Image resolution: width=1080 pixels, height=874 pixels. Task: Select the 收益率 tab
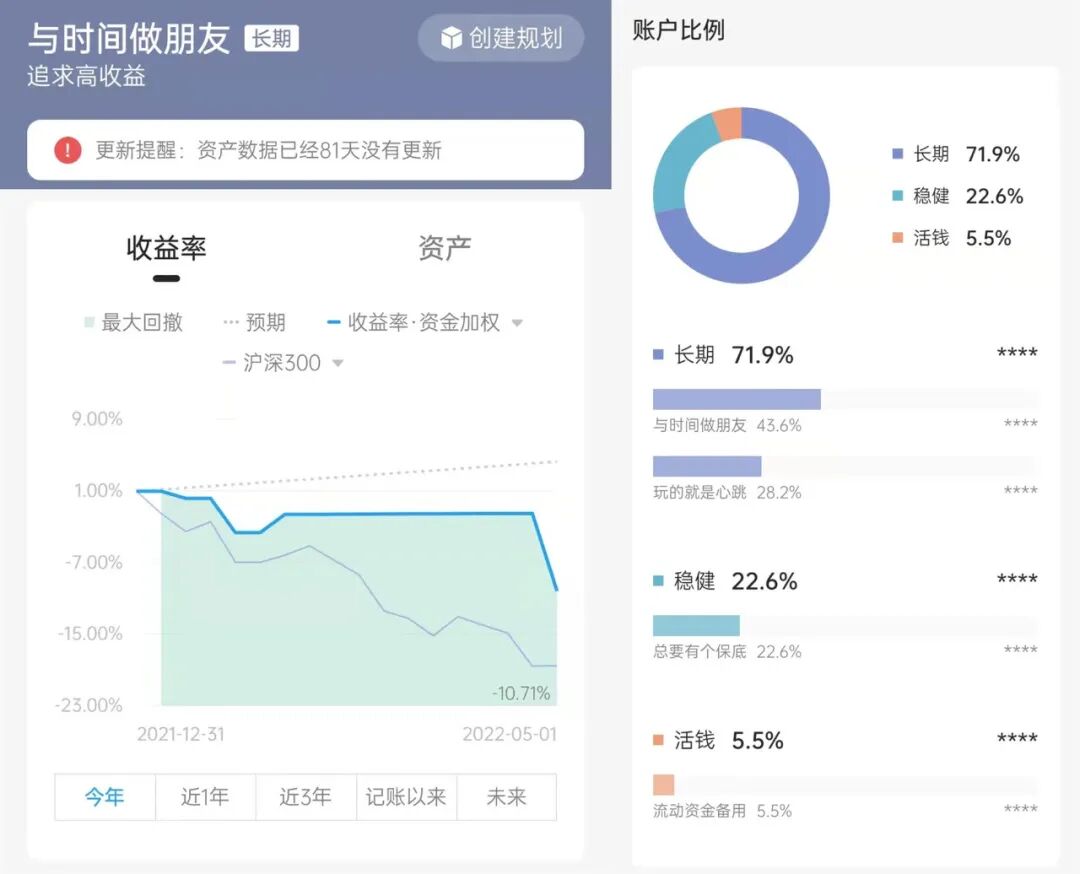[167, 248]
